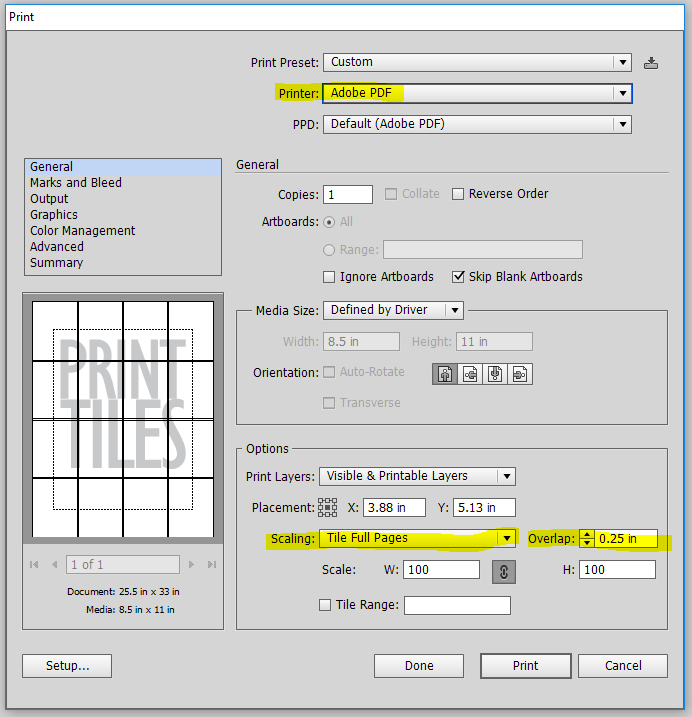
Task: Uncheck Skip Blank Artboards
Action: (458, 277)
